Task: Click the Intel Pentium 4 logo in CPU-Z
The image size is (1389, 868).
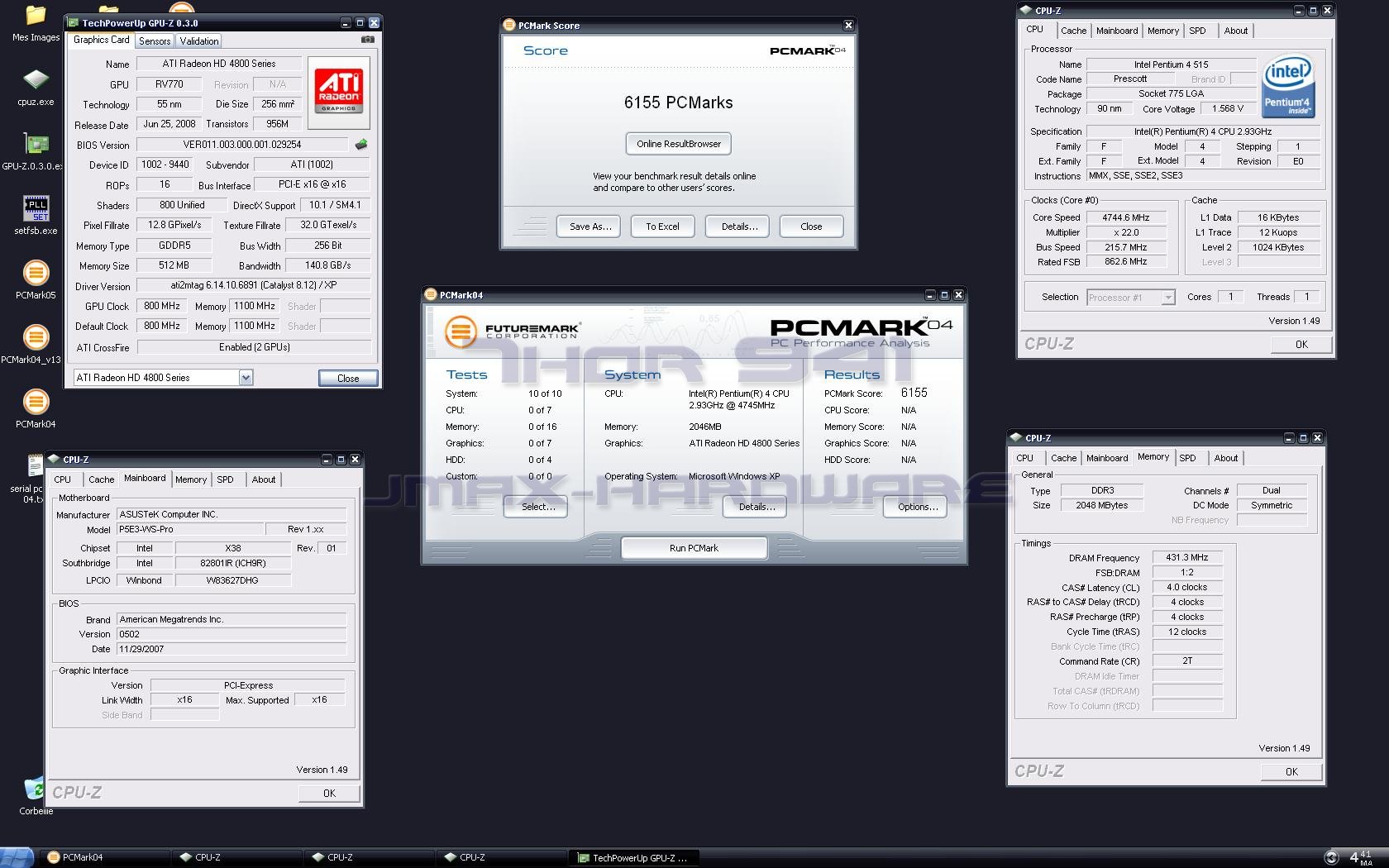Action: point(1288,88)
